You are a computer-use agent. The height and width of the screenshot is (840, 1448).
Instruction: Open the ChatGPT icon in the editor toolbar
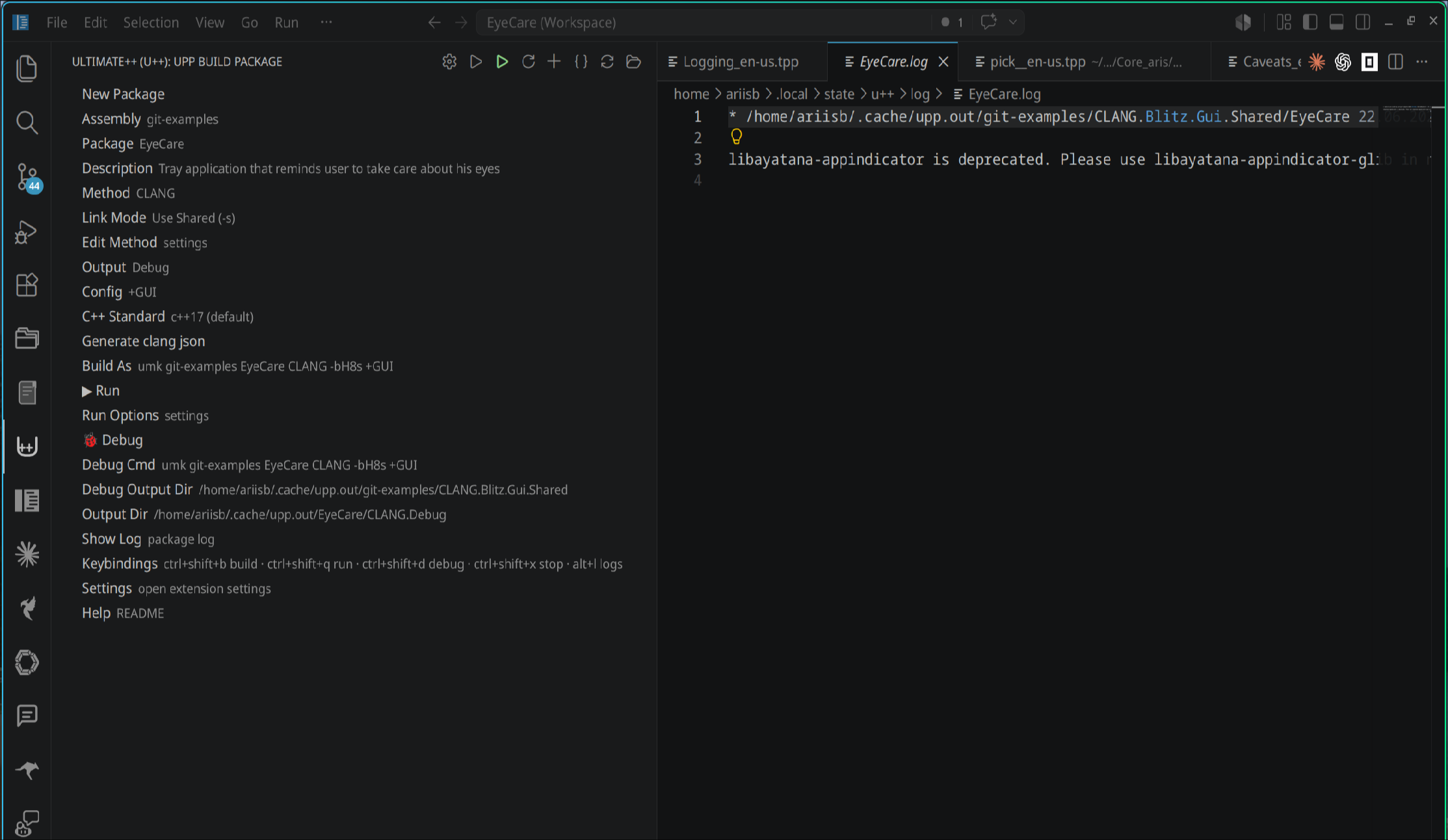point(1343,62)
